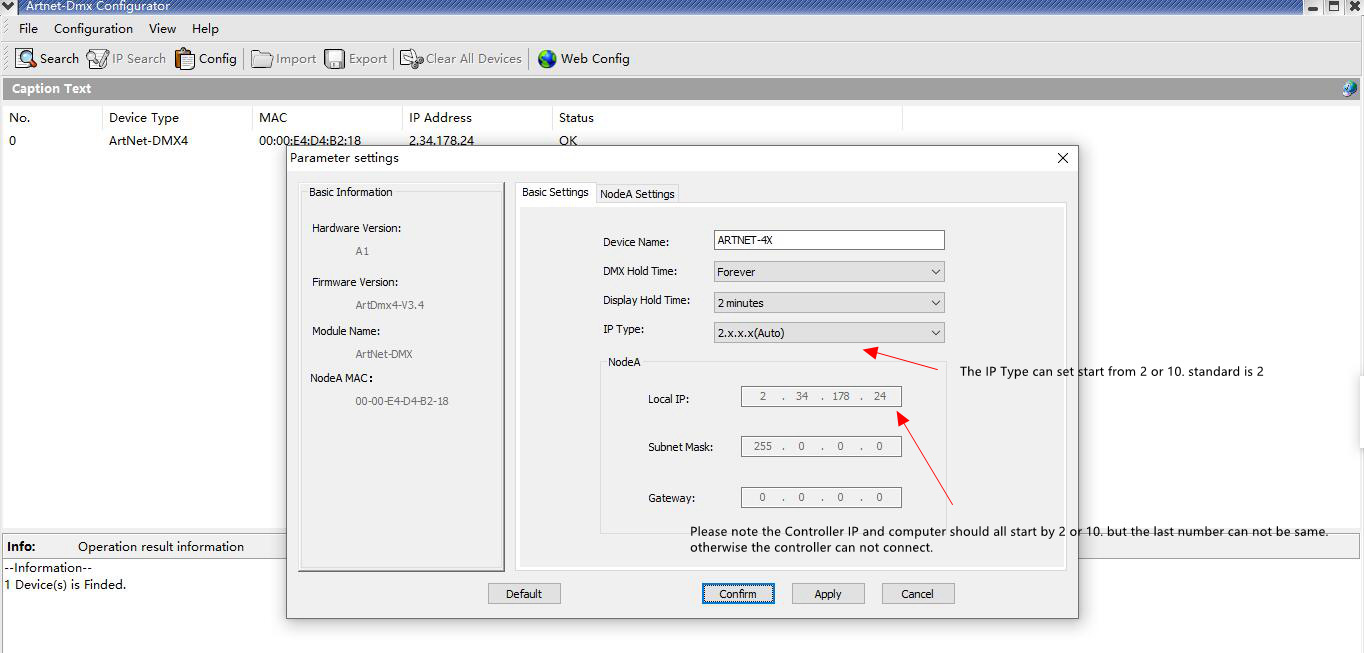Open the Display Hold Time dropdown
1364x653 pixels.
pos(829,303)
